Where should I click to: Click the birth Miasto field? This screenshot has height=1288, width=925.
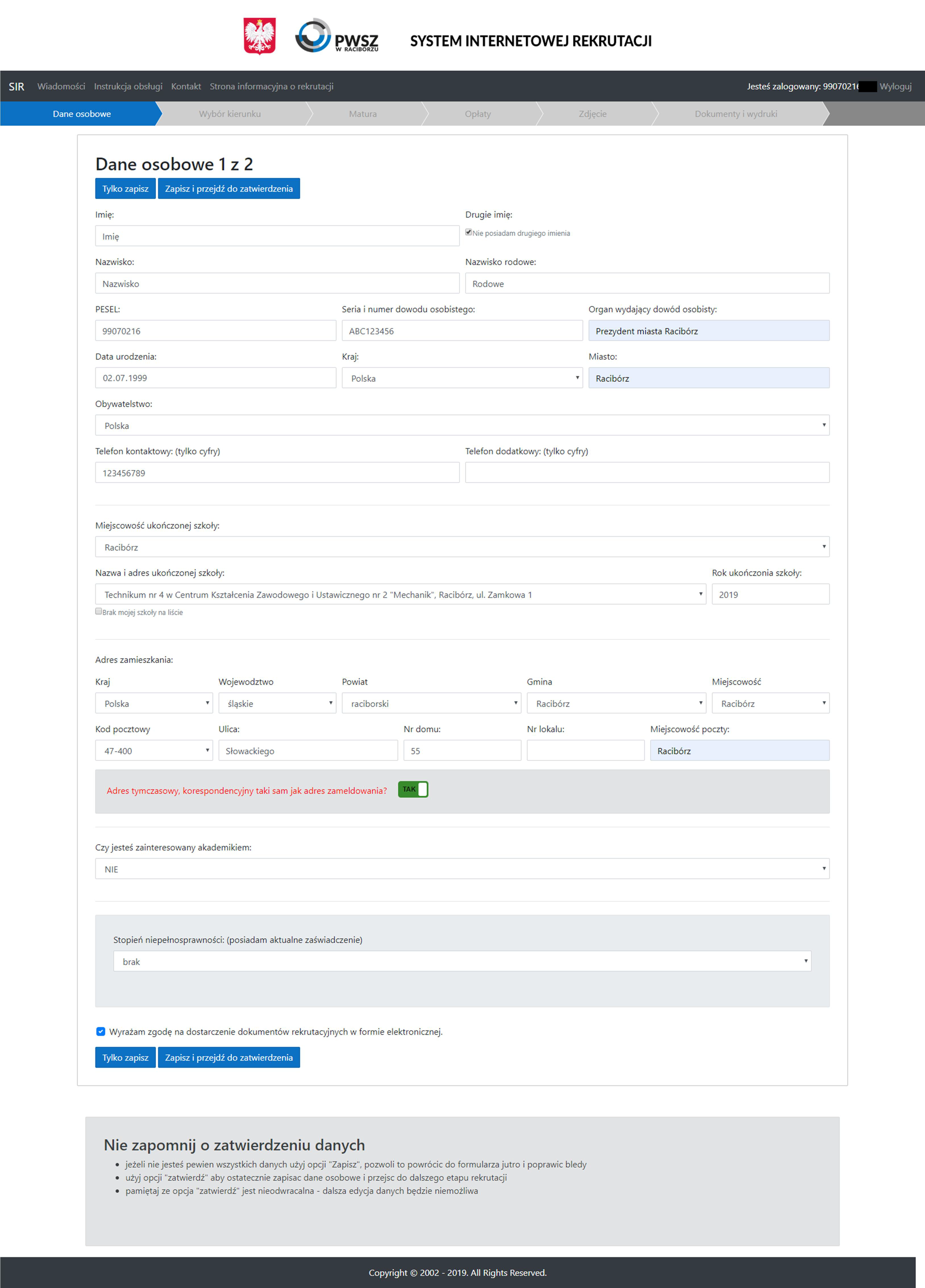[709, 378]
